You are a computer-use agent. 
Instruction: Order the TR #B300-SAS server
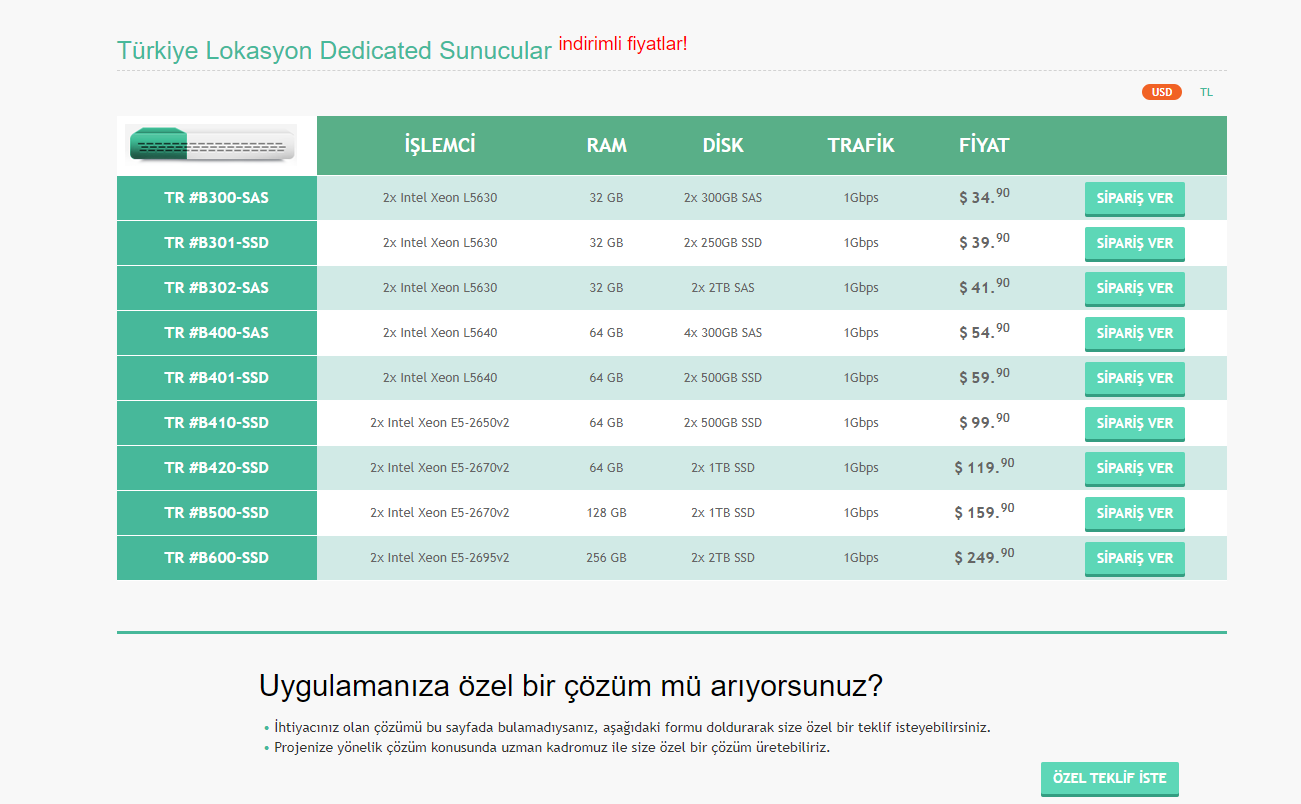pyautogui.click(x=1135, y=199)
